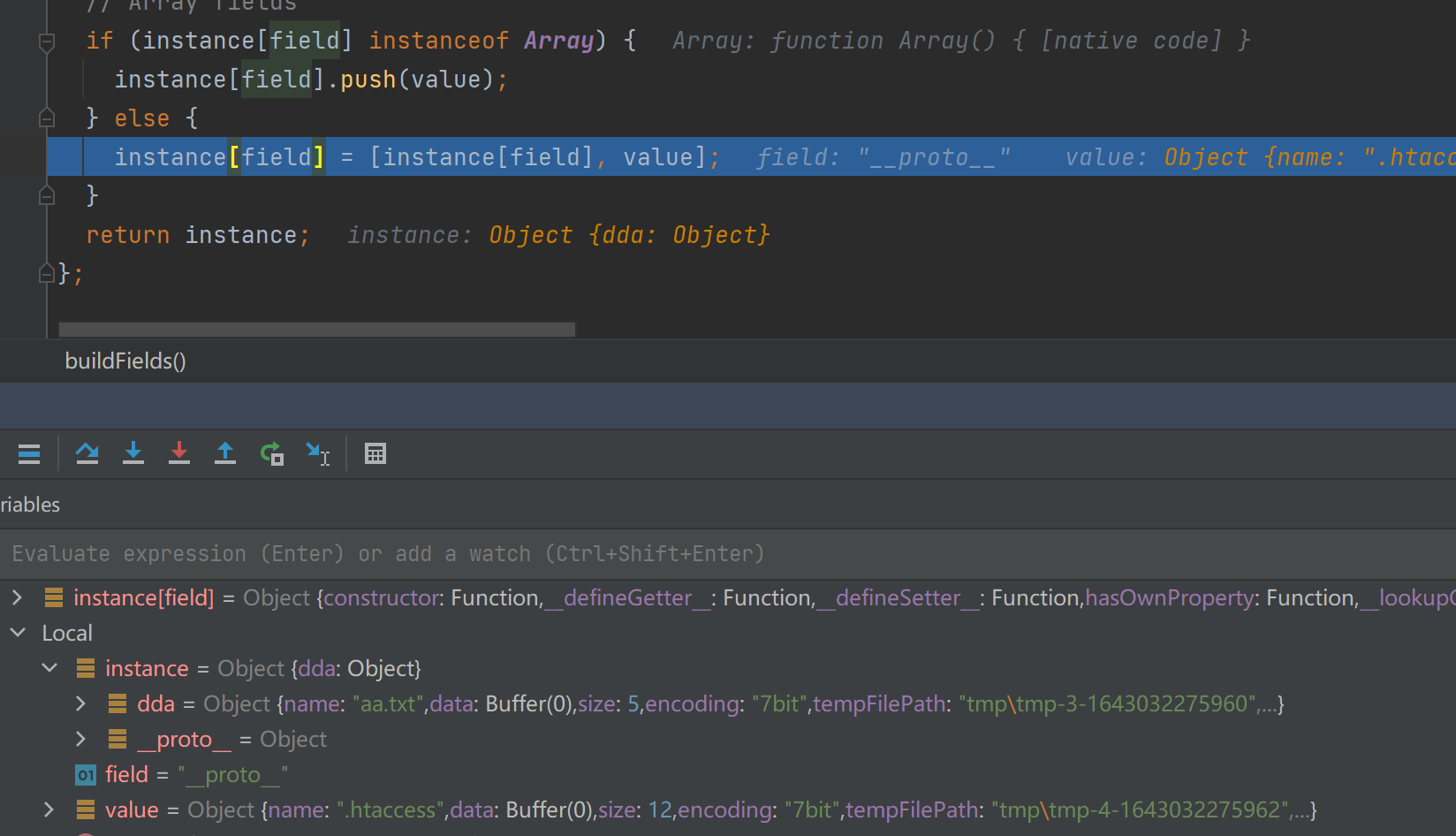Screen dimensions: 1456x836
Task: Click the buildFields() breadcrumb
Action: coord(125,361)
